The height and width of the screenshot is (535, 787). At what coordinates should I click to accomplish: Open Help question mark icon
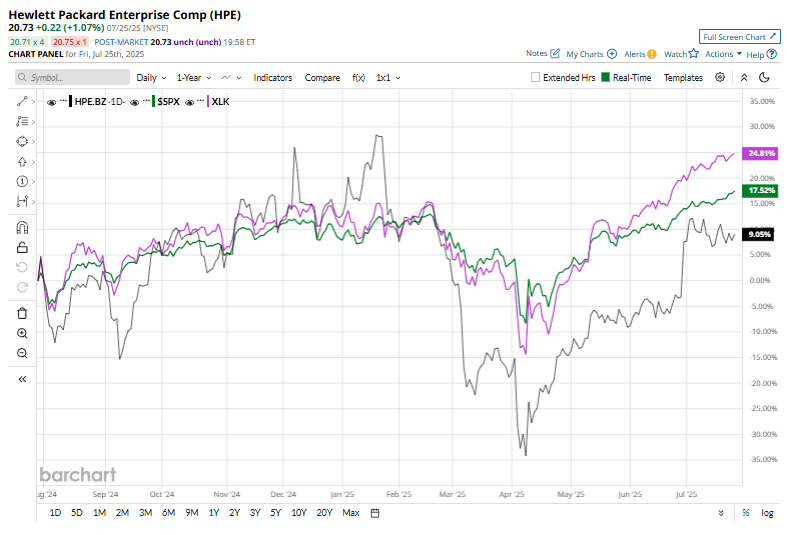772,54
